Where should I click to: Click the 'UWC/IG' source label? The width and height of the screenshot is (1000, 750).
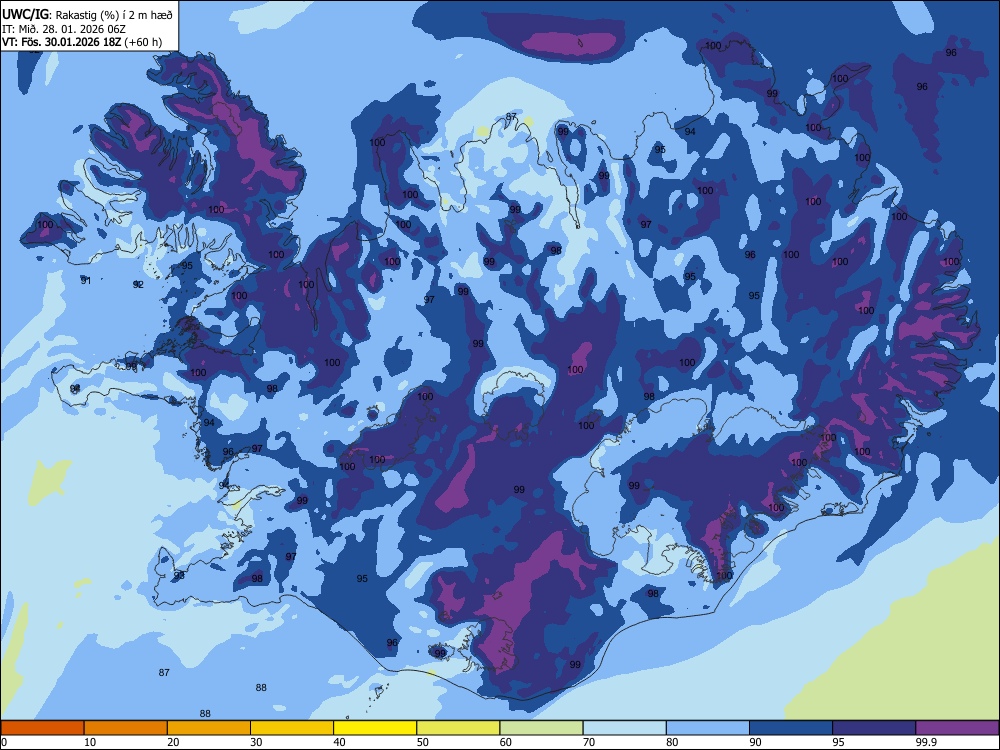tap(25, 14)
